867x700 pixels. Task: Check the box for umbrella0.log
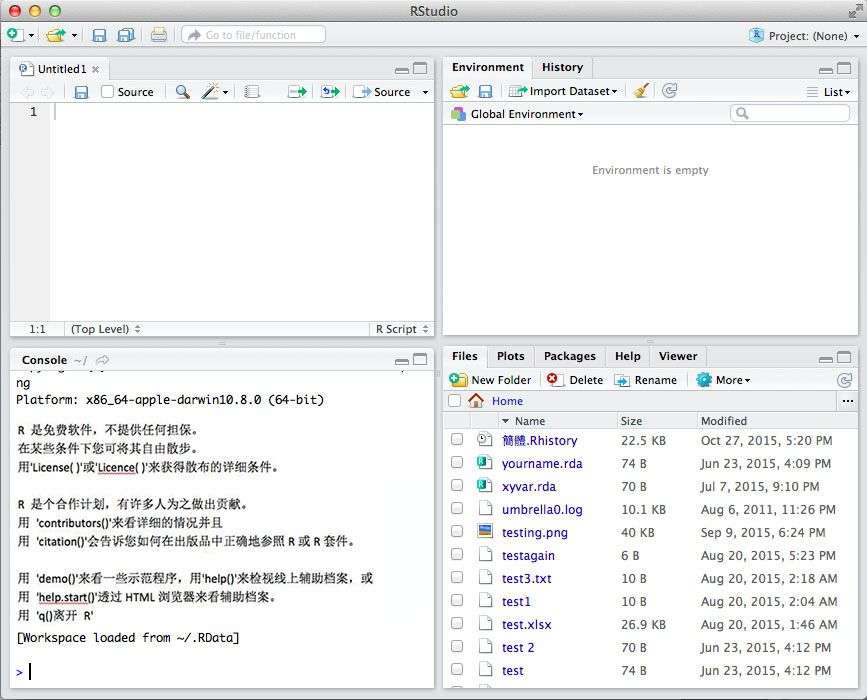click(x=457, y=508)
